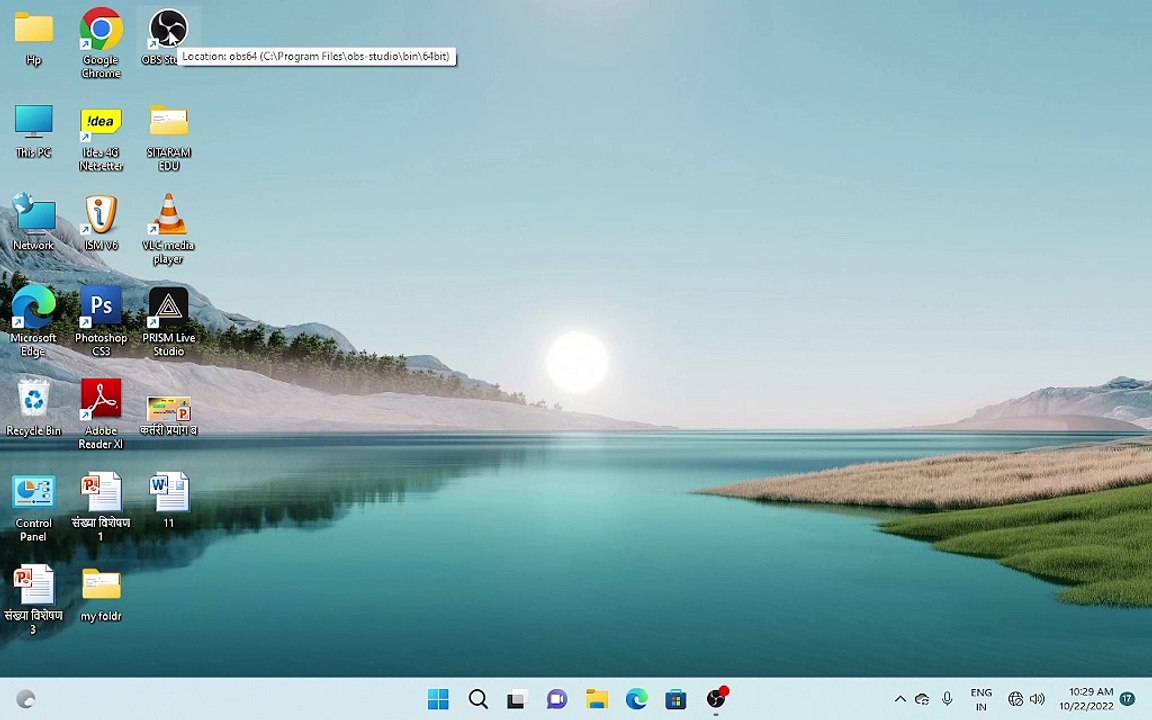The image size is (1152, 720).
Task: Open Photoshop CS3 shortcut
Action: pyautogui.click(x=101, y=306)
